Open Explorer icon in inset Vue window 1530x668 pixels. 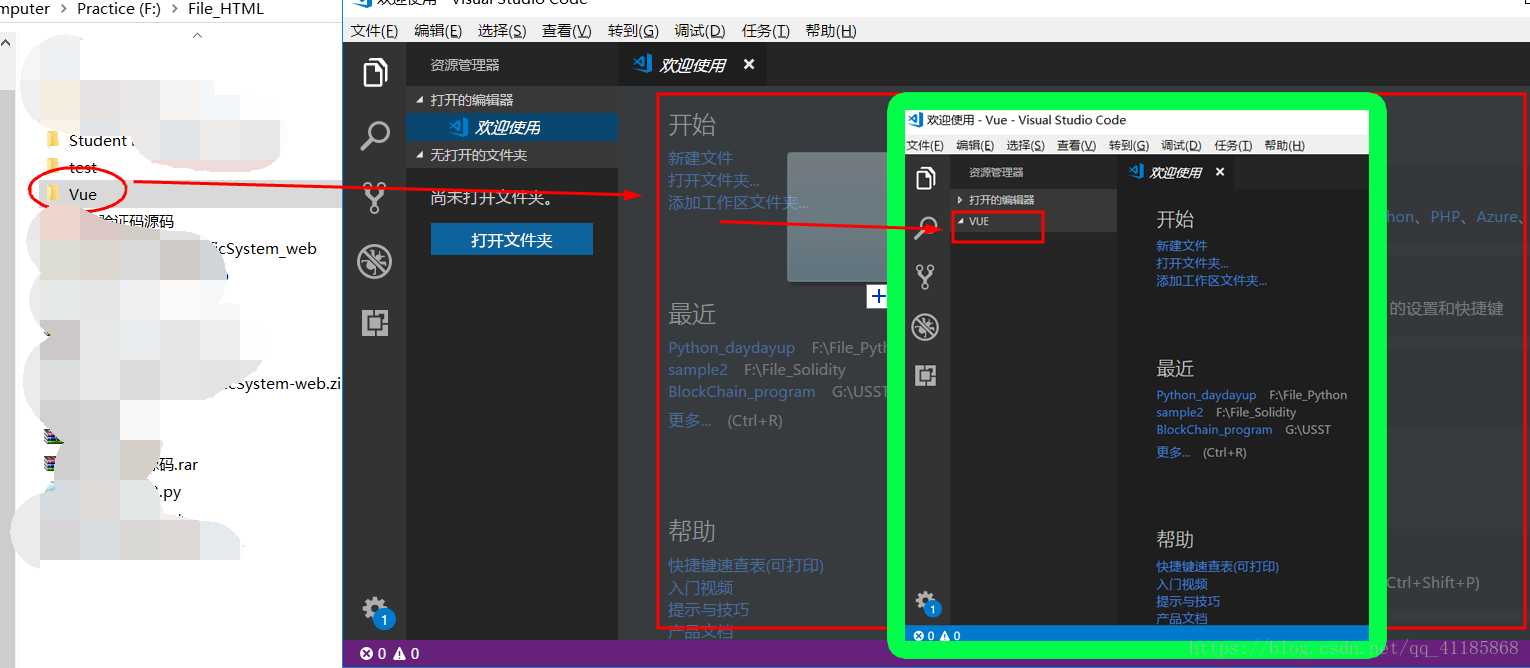click(925, 178)
